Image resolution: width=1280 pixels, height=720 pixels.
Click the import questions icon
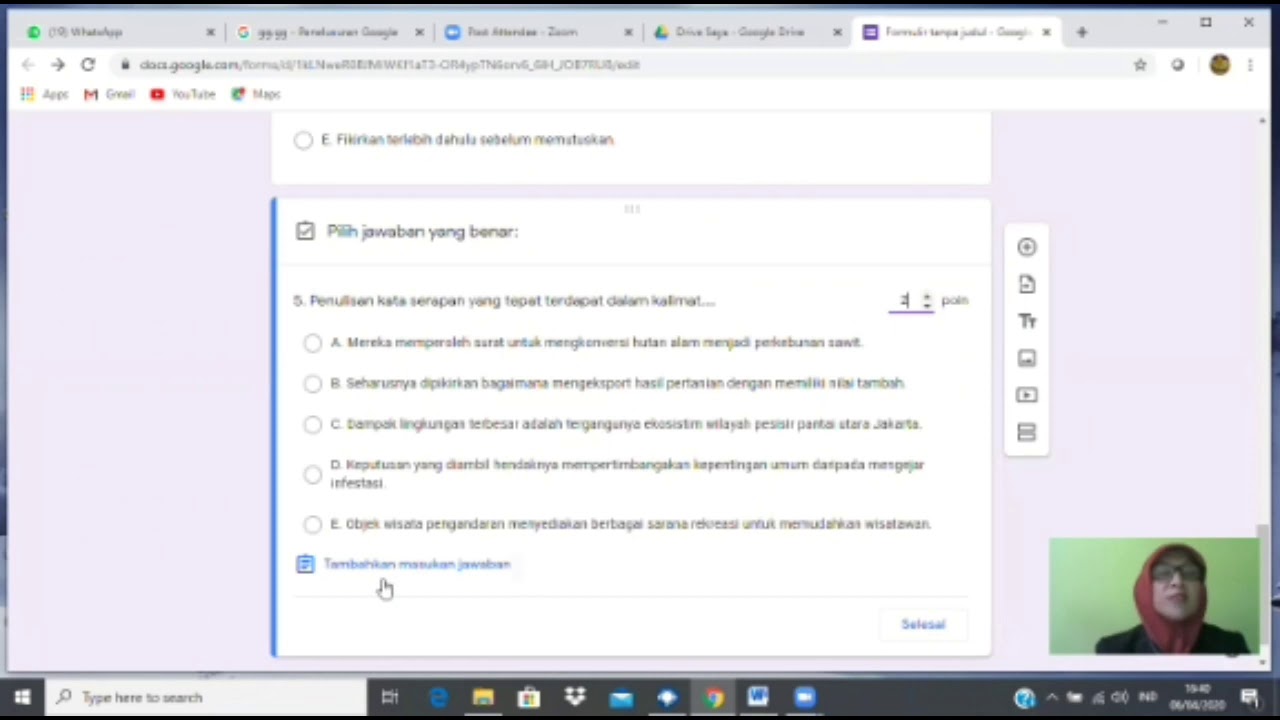click(x=1027, y=284)
